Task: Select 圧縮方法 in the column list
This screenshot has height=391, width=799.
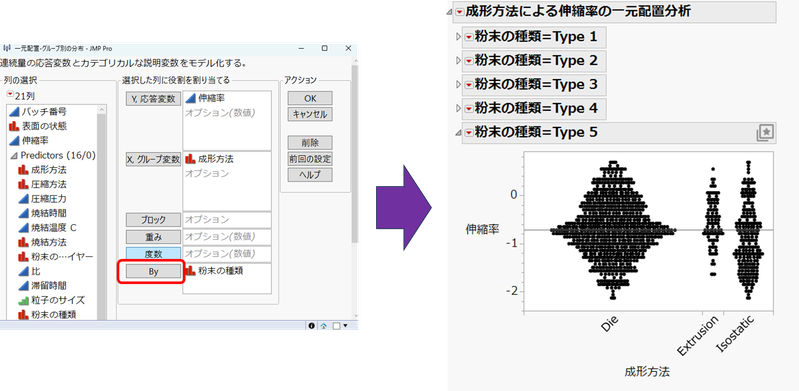Action: [43, 184]
